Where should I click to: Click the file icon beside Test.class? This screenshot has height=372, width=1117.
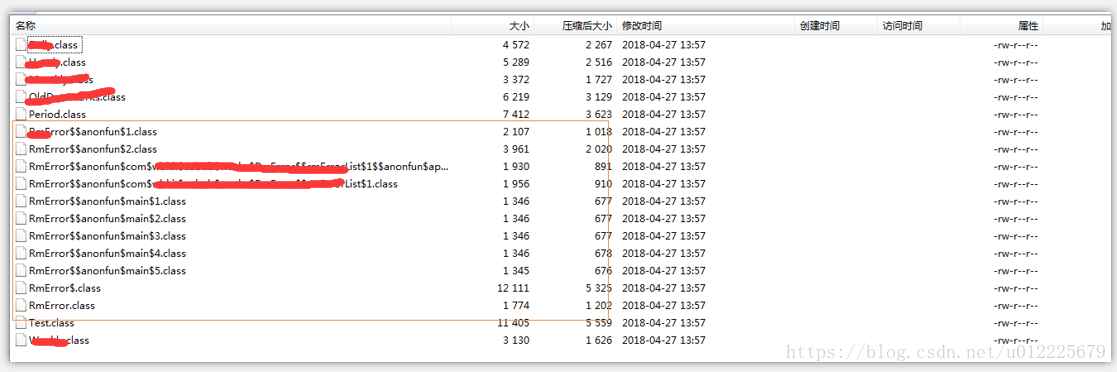click(x=21, y=323)
